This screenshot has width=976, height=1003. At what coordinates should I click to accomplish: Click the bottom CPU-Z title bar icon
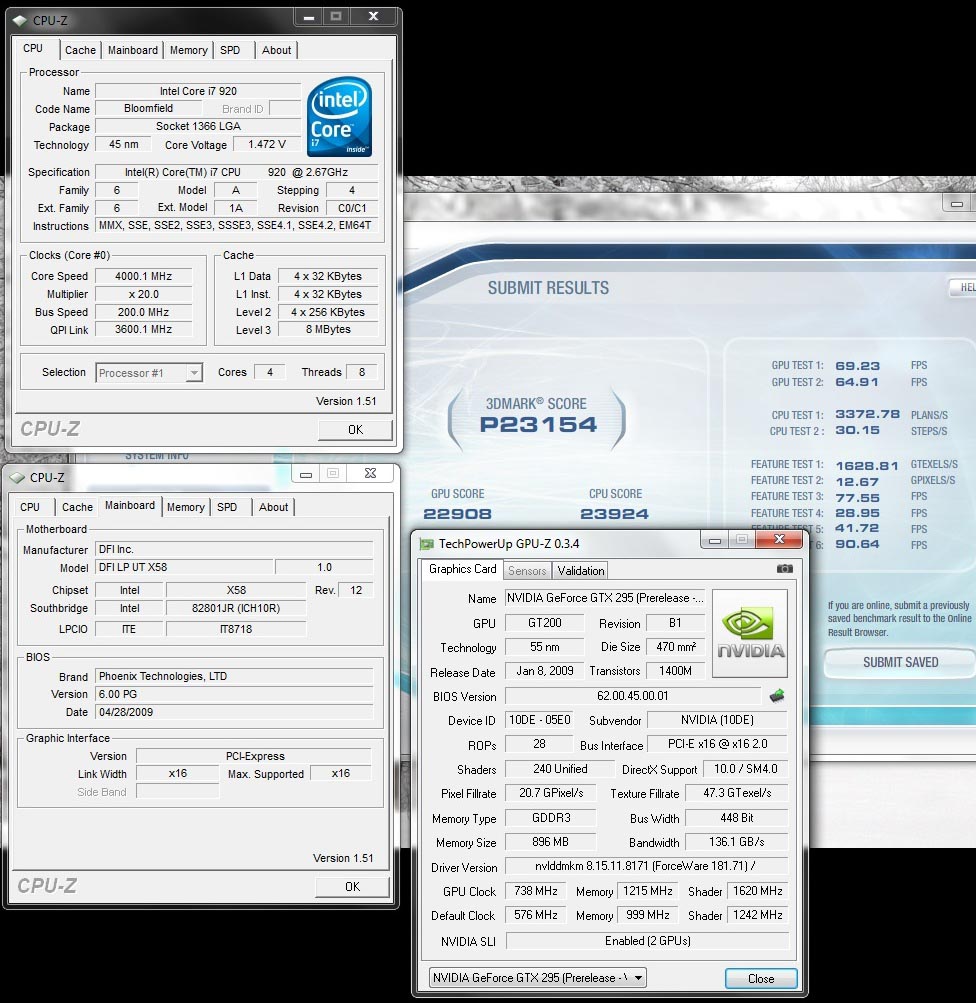click(17, 478)
